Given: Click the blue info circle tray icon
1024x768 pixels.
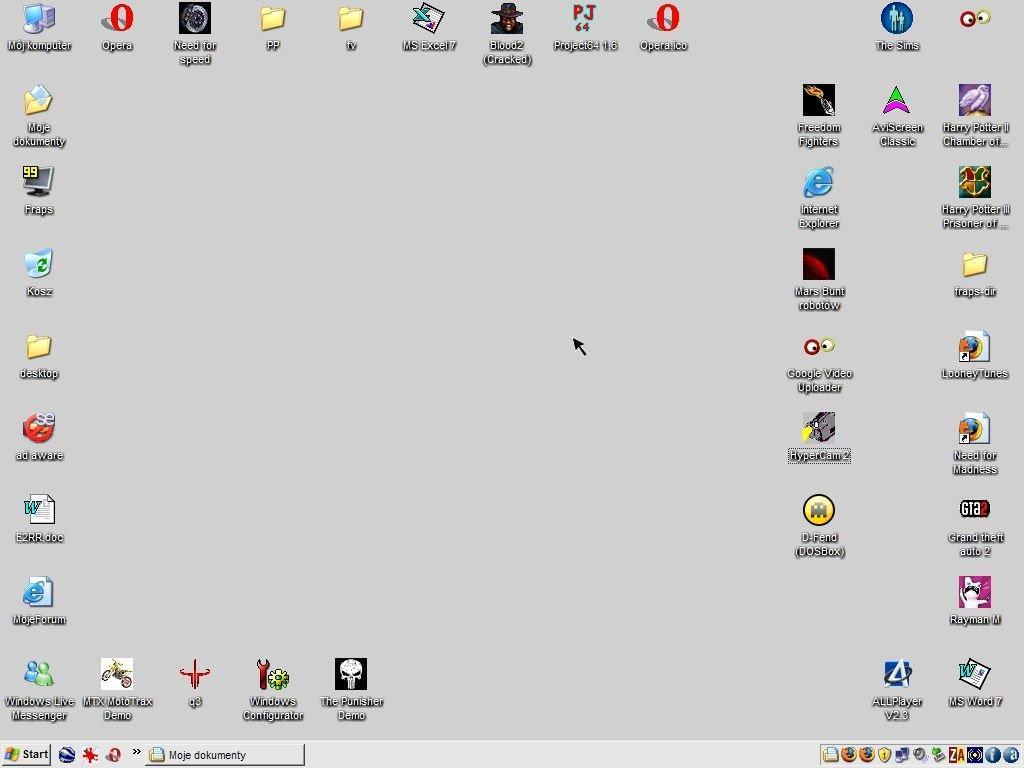Looking at the screenshot, I should click(993, 755).
